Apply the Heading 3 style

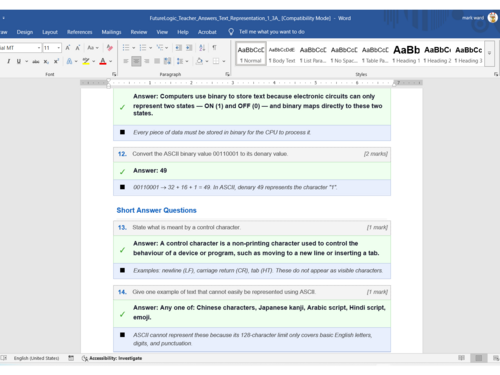(468, 54)
